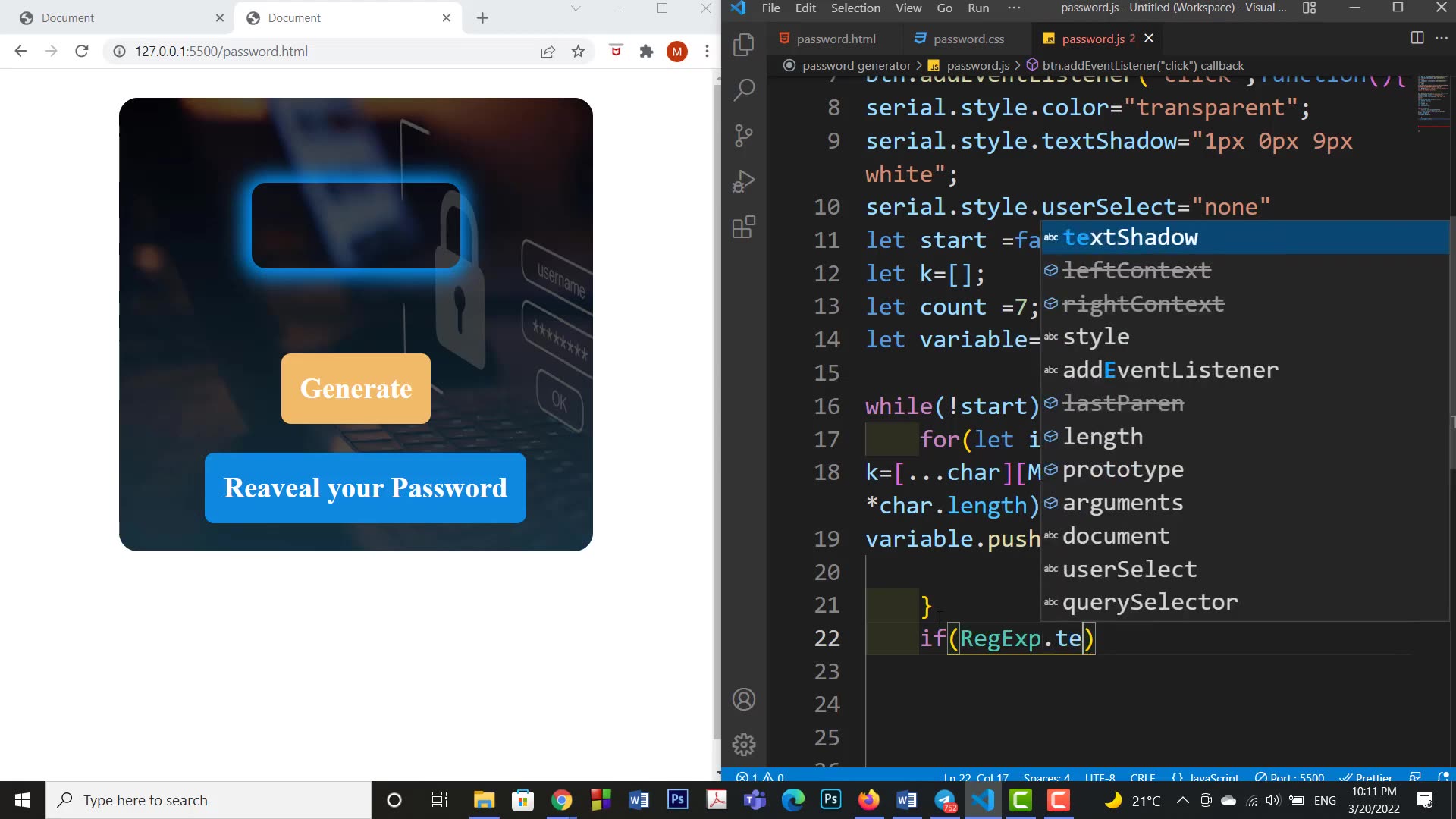Open the Chrome extensions puzzle icon
Image resolution: width=1456 pixels, height=819 pixels.
point(646,52)
